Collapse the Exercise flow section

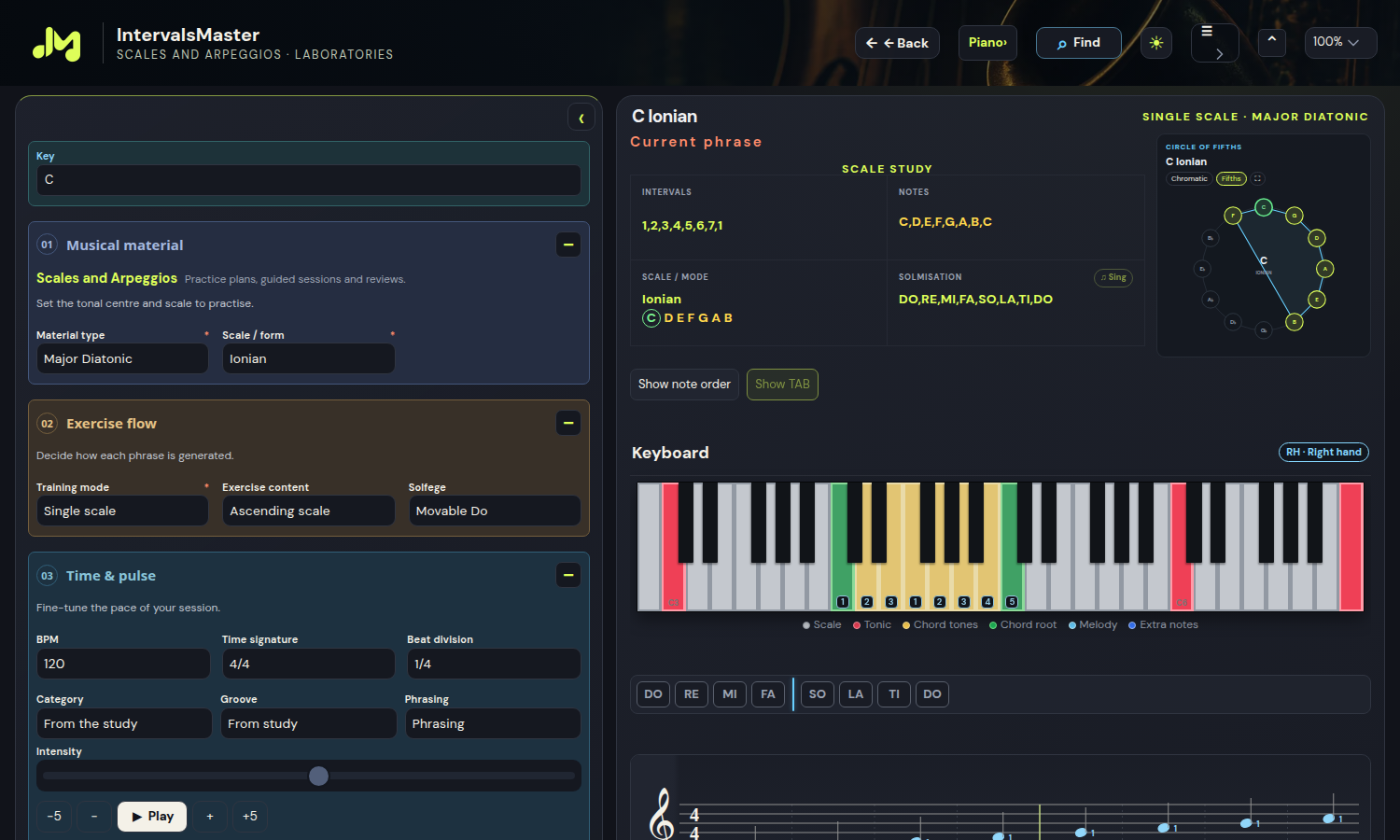(x=568, y=423)
